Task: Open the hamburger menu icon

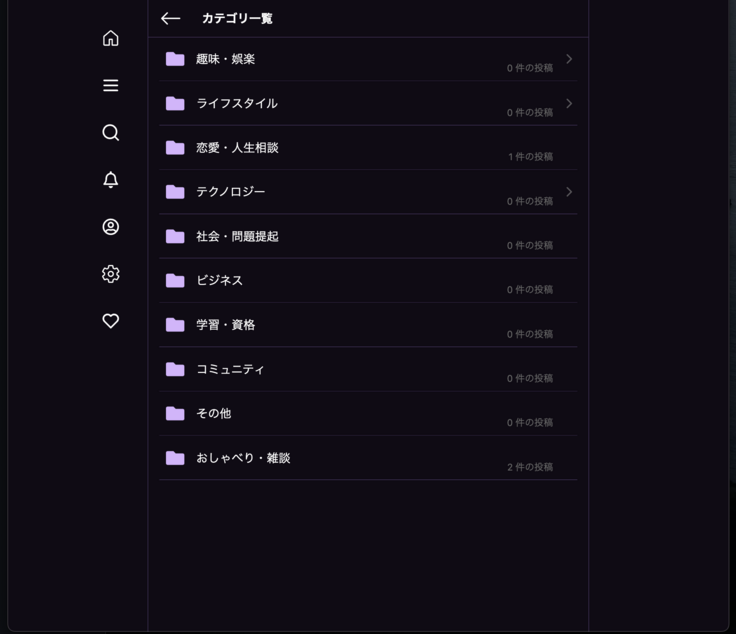Action: click(x=111, y=86)
